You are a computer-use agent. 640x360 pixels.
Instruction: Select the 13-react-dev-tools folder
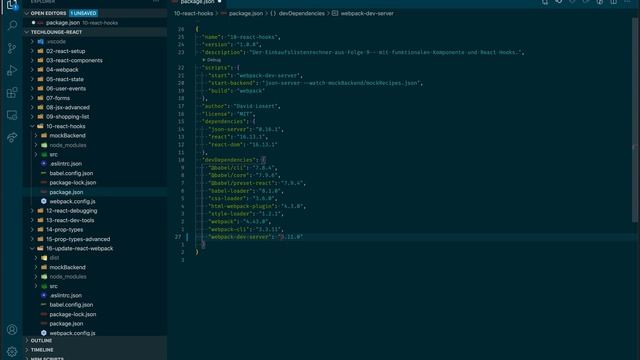70,220
